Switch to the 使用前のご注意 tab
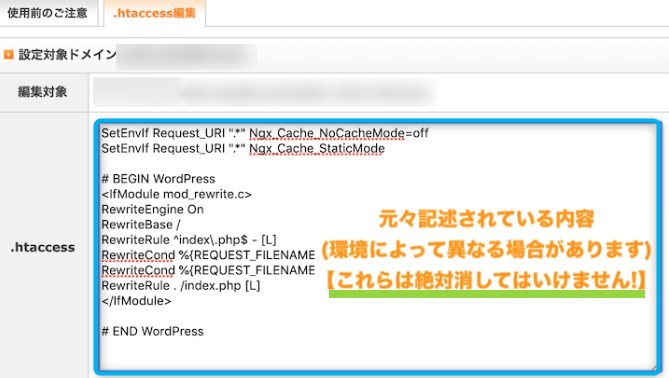This screenshot has width=669, height=378. click(x=47, y=13)
